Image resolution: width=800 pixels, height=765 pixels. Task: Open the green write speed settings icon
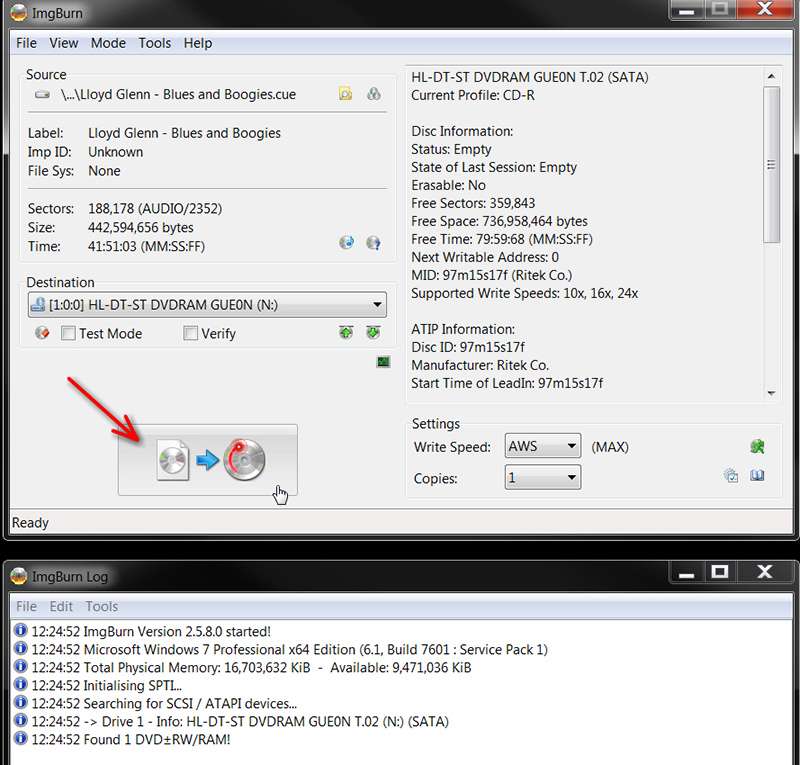pyautogui.click(x=758, y=447)
